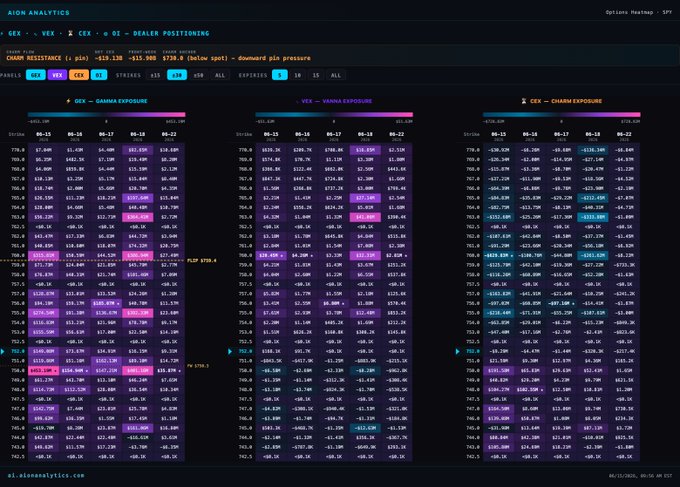Image resolution: width=680 pixels, height=487 pixels.
Task: Click the AION ANALYTICS logo text
Action: (x=38, y=13)
